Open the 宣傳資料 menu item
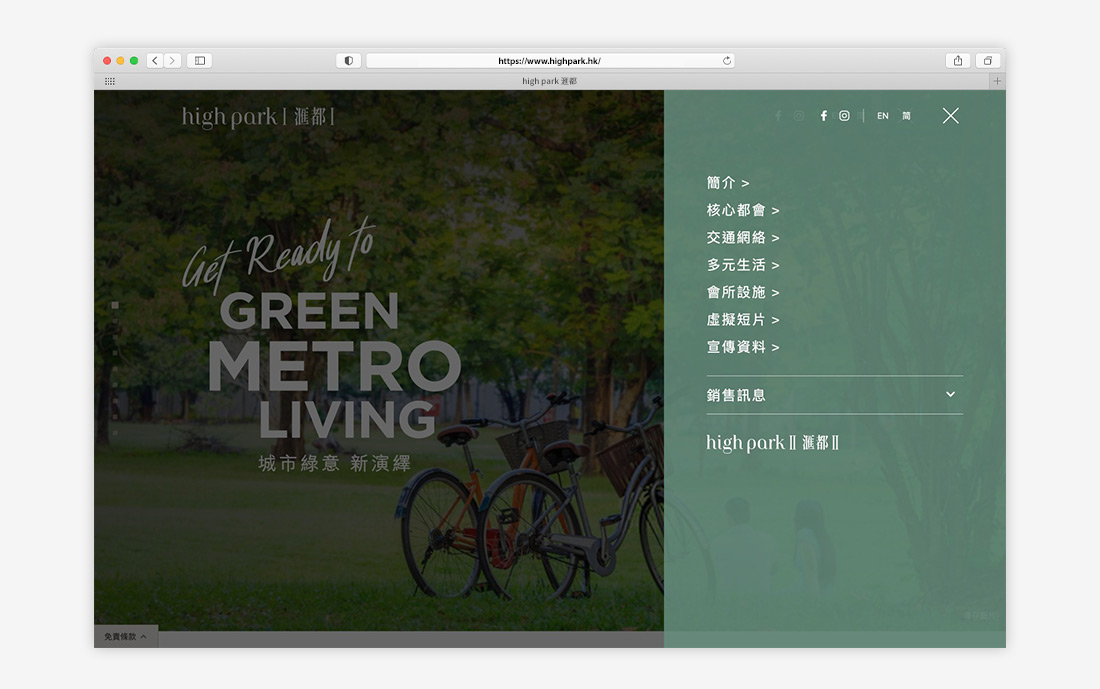This screenshot has width=1100, height=689. click(x=743, y=347)
